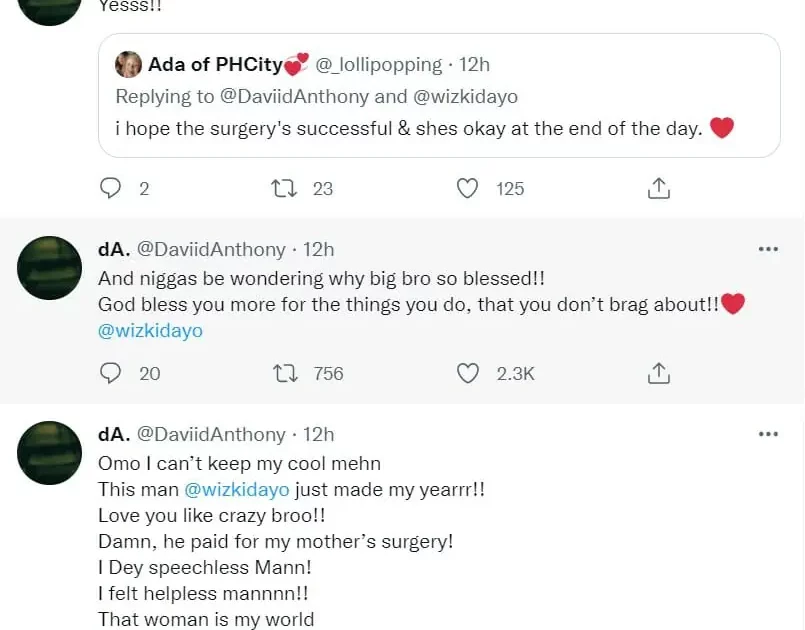Open @wizkidayo mention in 'This man' line

[237, 490]
